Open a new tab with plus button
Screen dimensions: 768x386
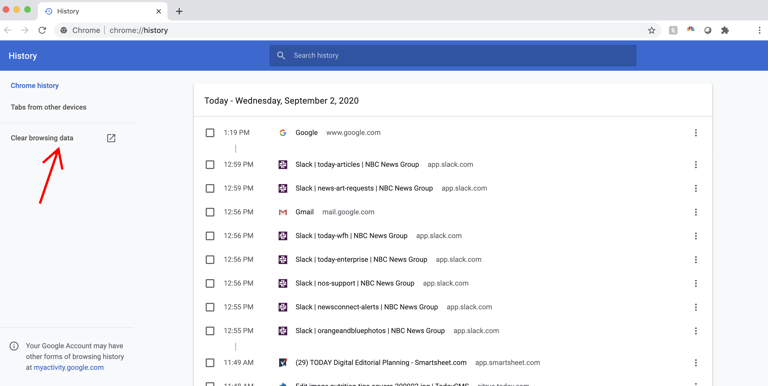coord(179,11)
